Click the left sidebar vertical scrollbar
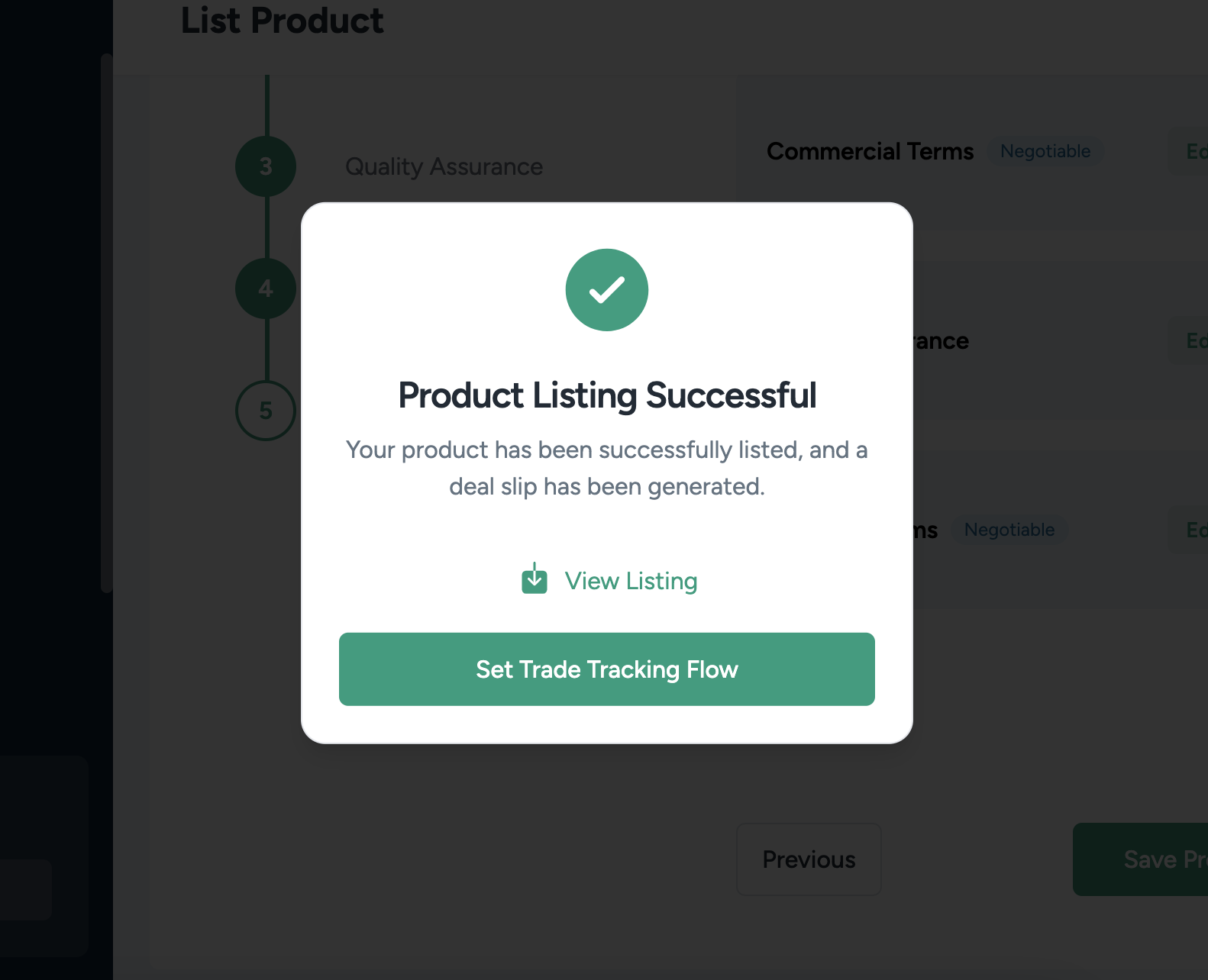The width and height of the screenshot is (1208, 980). tap(106, 322)
